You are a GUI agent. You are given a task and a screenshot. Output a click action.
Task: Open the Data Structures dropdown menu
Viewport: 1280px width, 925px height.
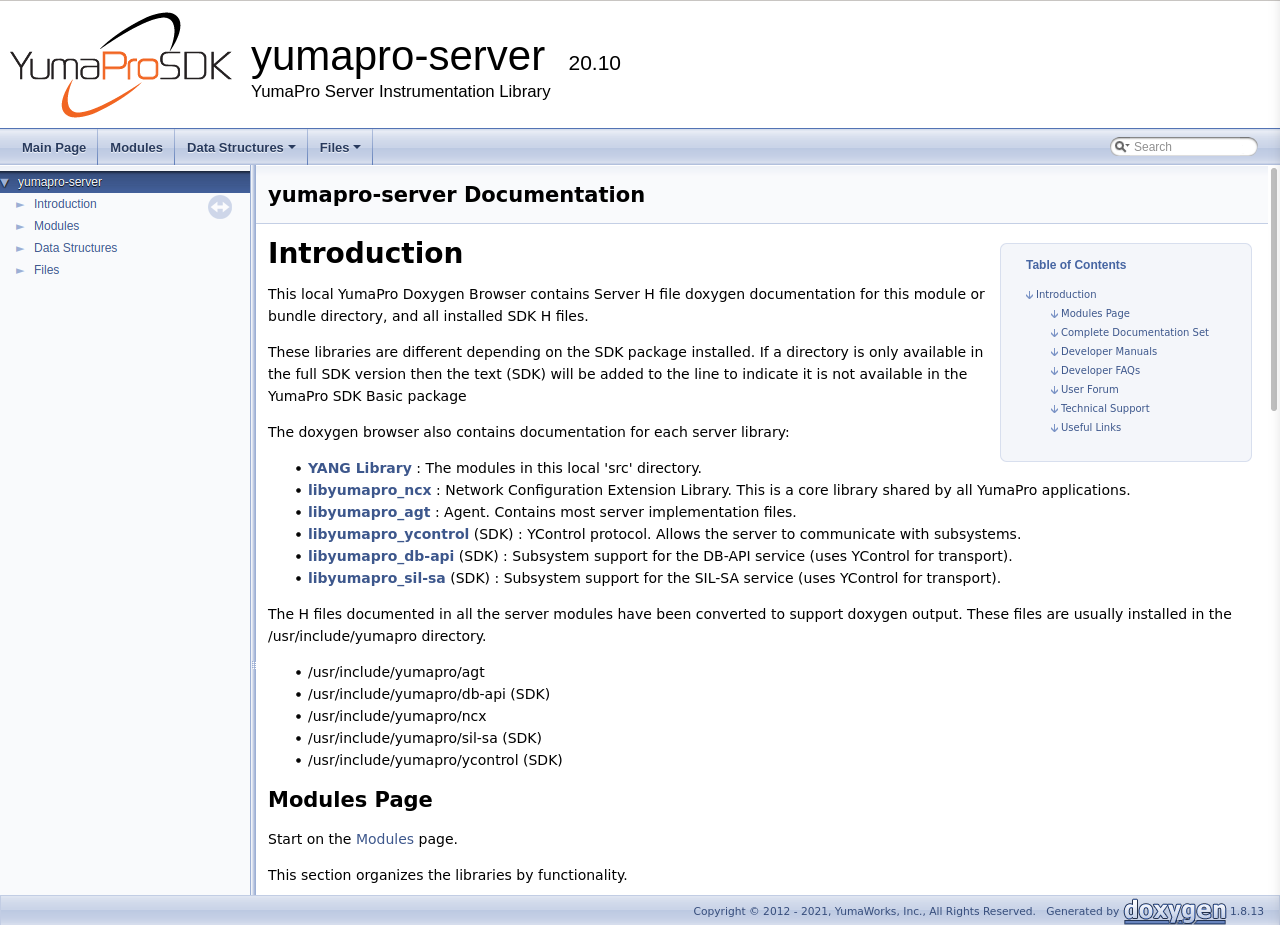click(240, 148)
